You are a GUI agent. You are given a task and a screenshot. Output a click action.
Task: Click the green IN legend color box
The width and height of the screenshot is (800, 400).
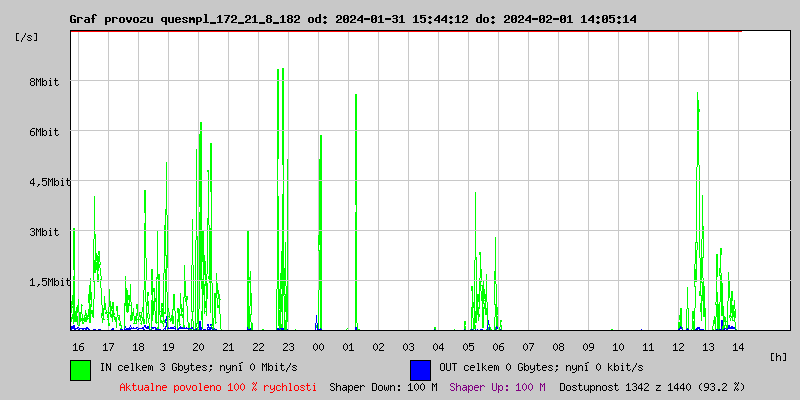80,369
